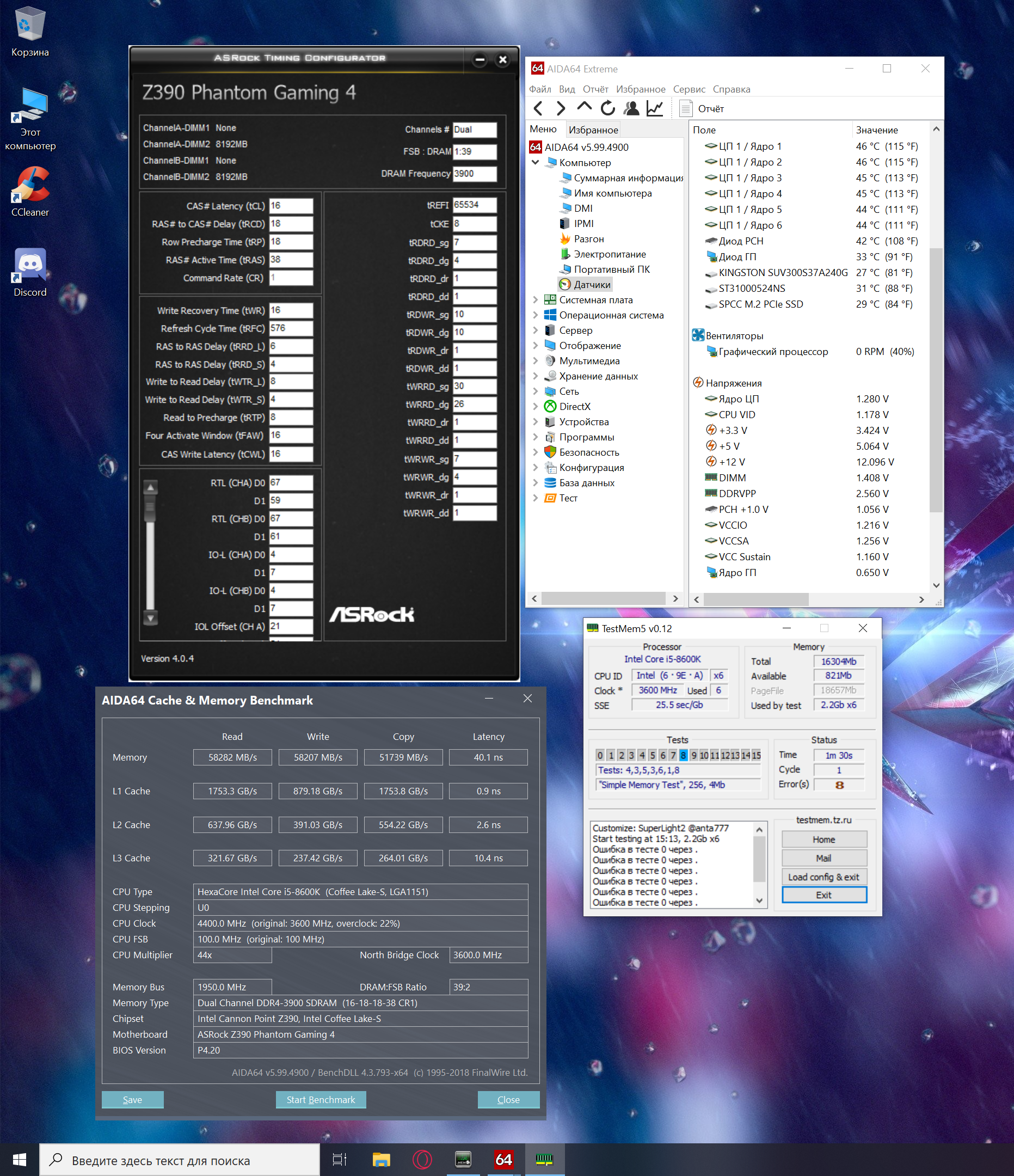Select the Этот компьютер desktop icon
The height and width of the screenshot is (1176, 1014).
(x=30, y=119)
